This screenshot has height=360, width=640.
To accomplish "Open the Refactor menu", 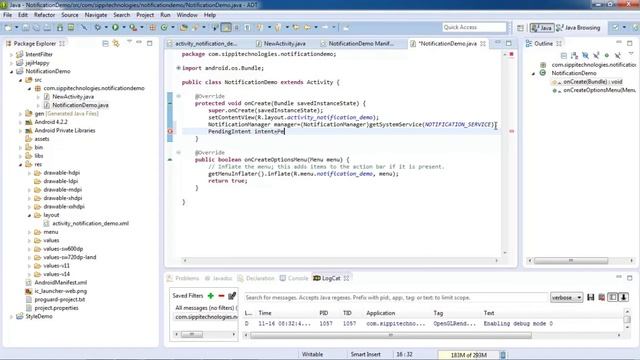I will pos(44,15).
